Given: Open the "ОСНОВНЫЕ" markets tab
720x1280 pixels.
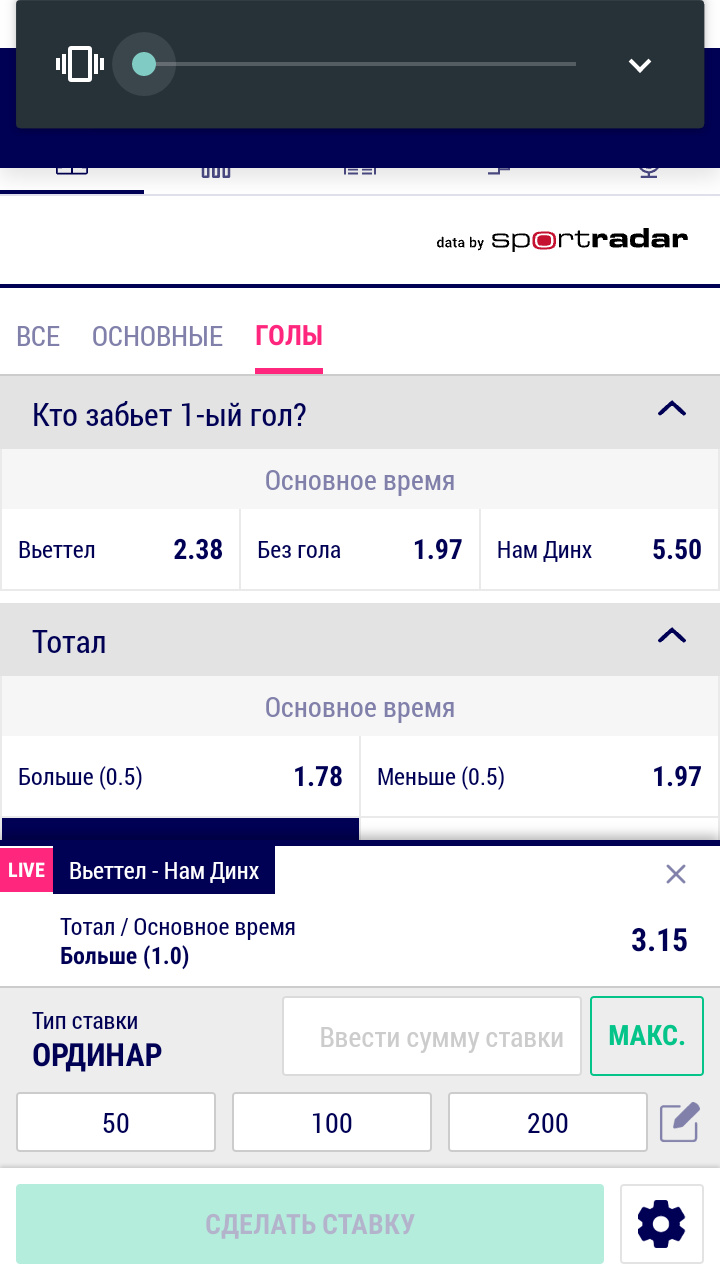Looking at the screenshot, I should (x=157, y=336).
